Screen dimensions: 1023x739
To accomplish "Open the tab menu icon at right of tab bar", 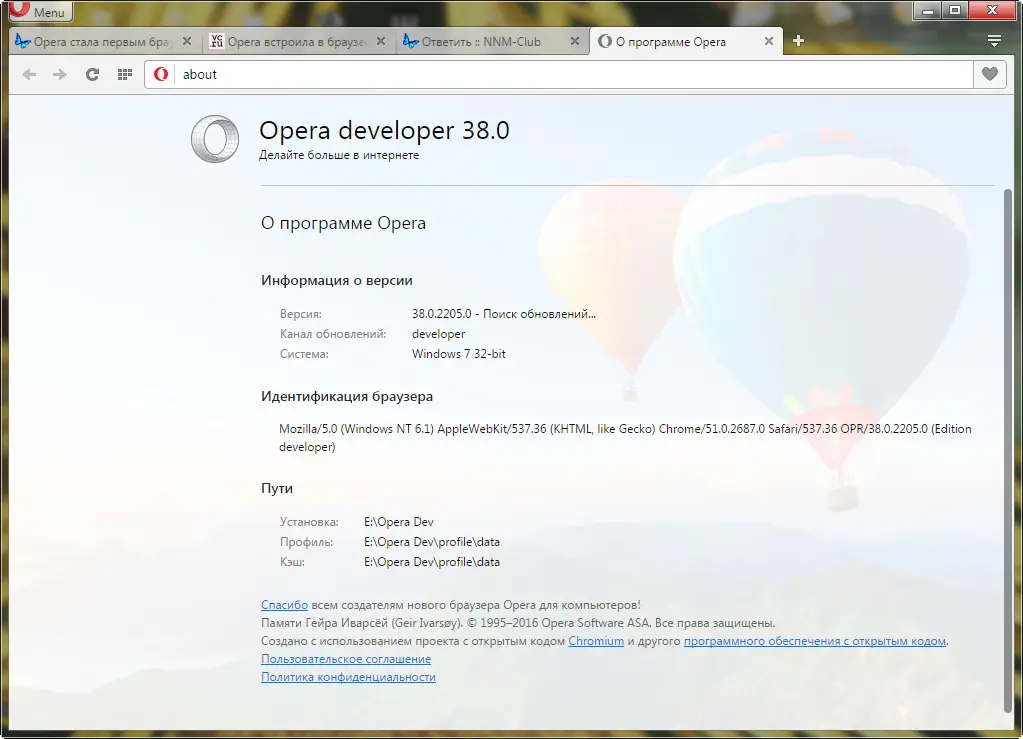I will click(994, 41).
